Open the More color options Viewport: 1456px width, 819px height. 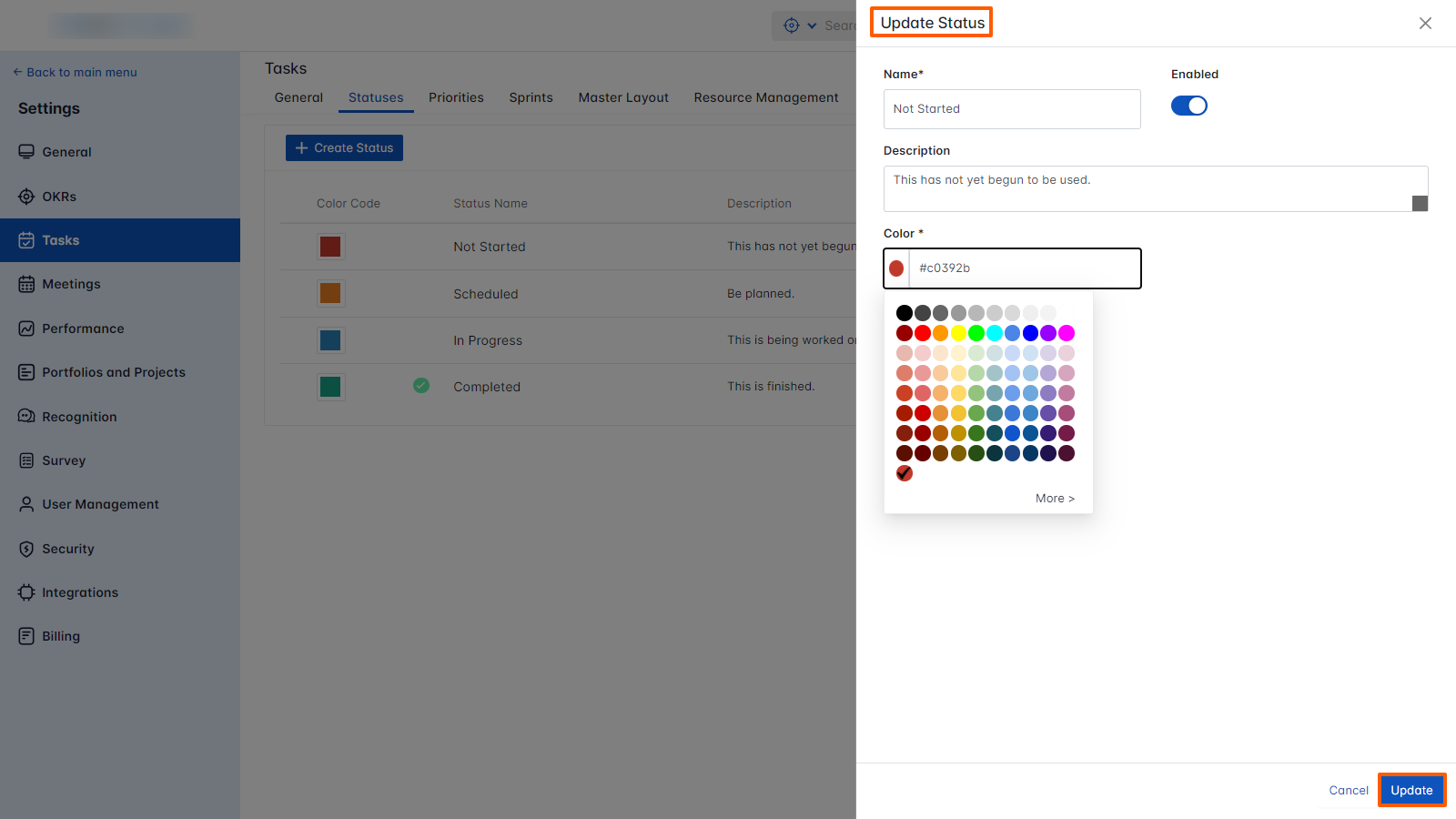[1055, 498]
